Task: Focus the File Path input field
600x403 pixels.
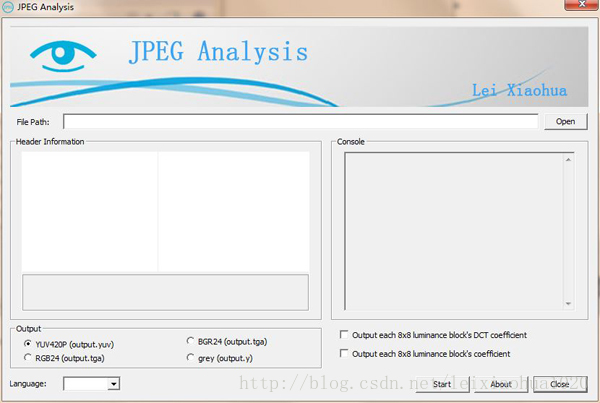Action: coord(301,122)
